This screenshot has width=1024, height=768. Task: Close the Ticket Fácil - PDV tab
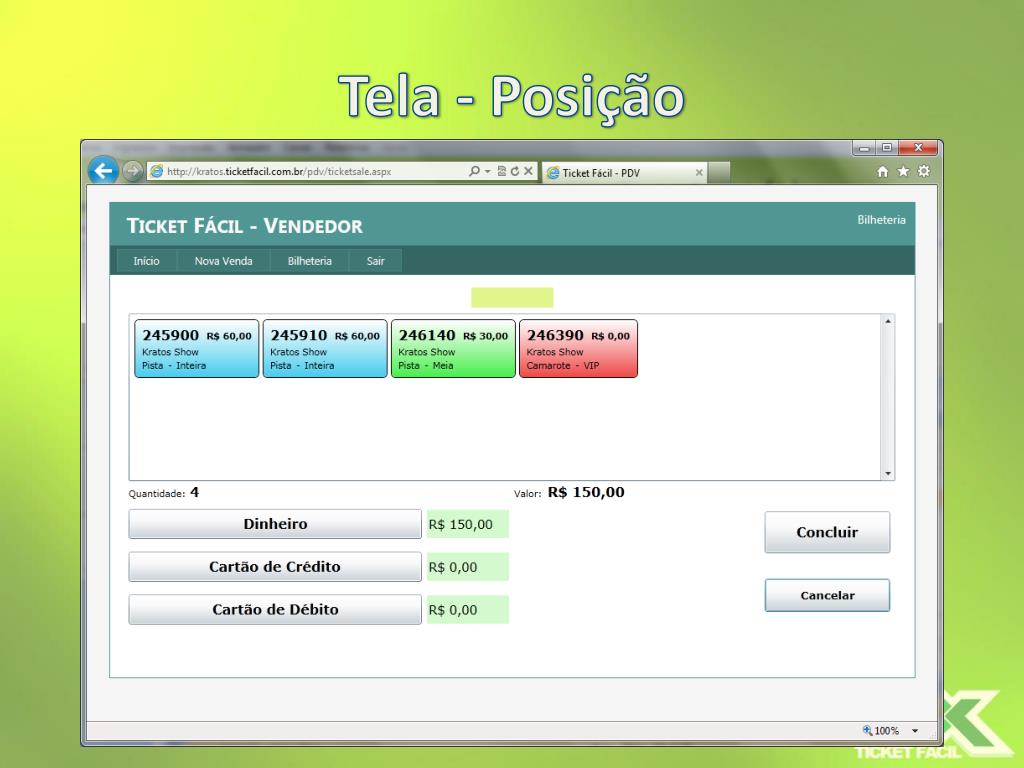click(699, 172)
